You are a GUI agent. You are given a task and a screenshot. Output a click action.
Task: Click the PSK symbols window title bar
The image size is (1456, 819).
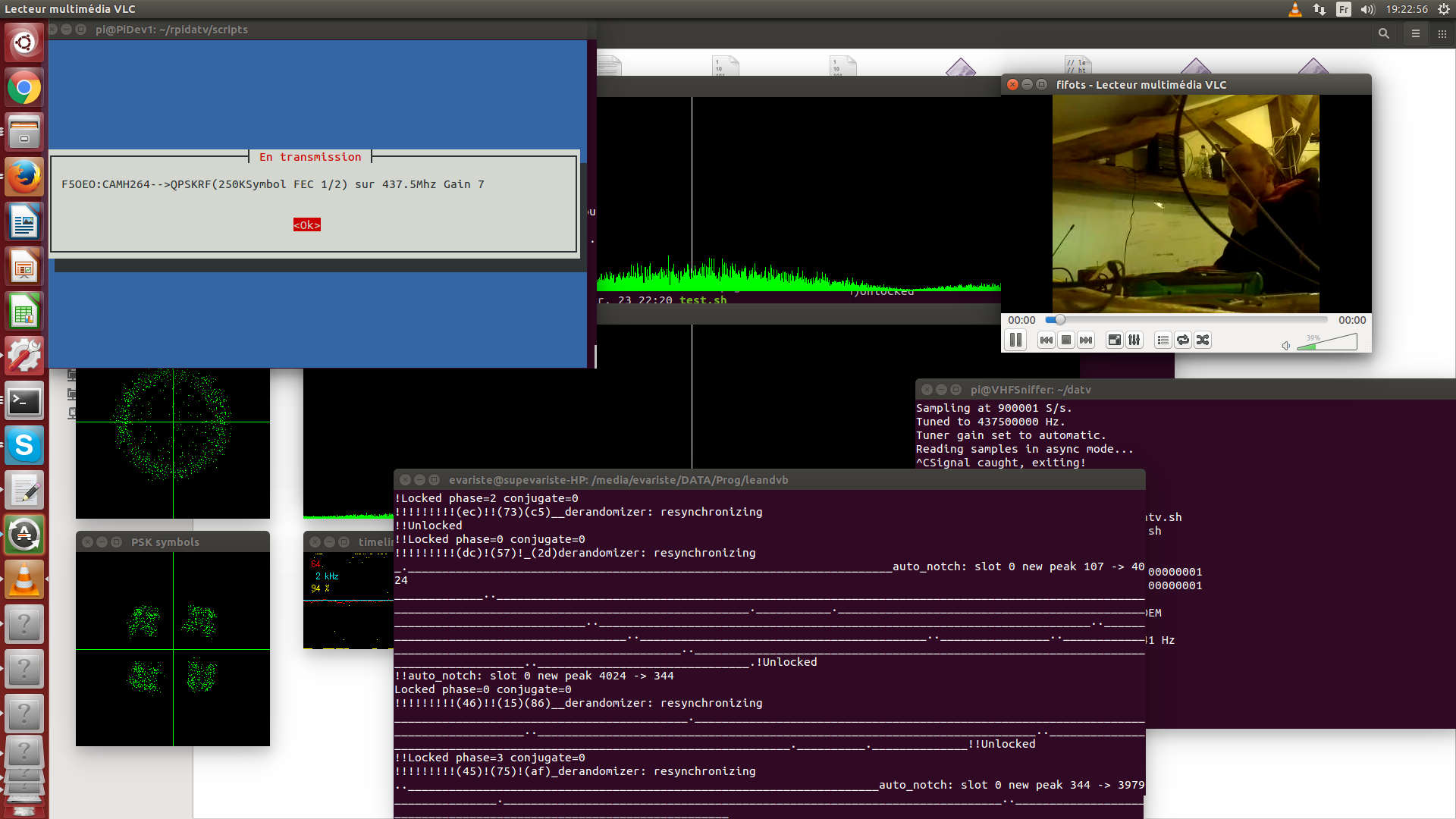173,541
